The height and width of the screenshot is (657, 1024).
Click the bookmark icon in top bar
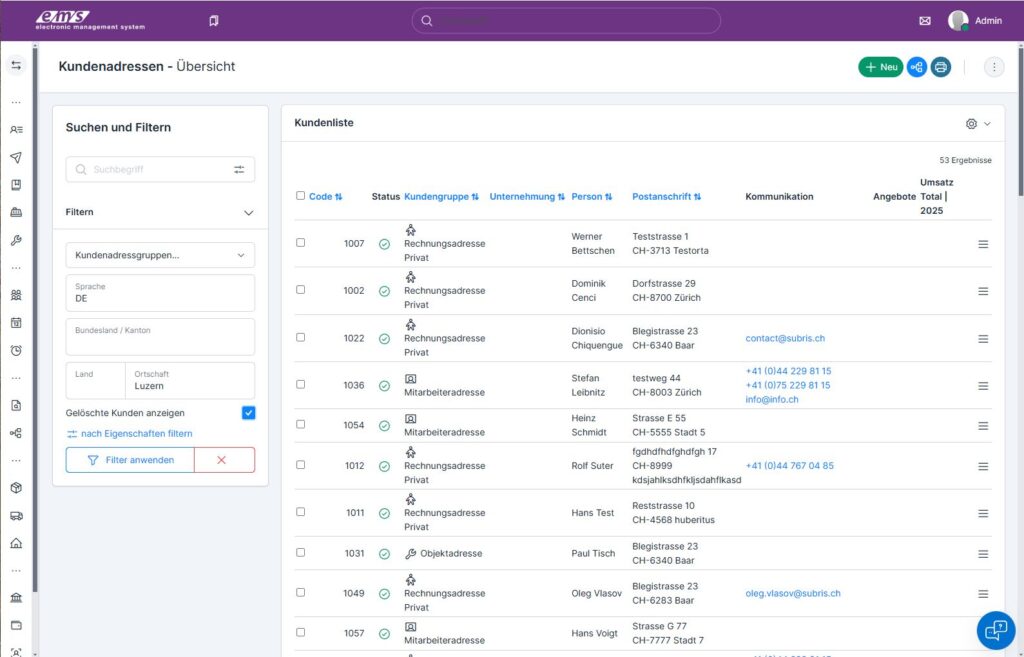click(214, 20)
